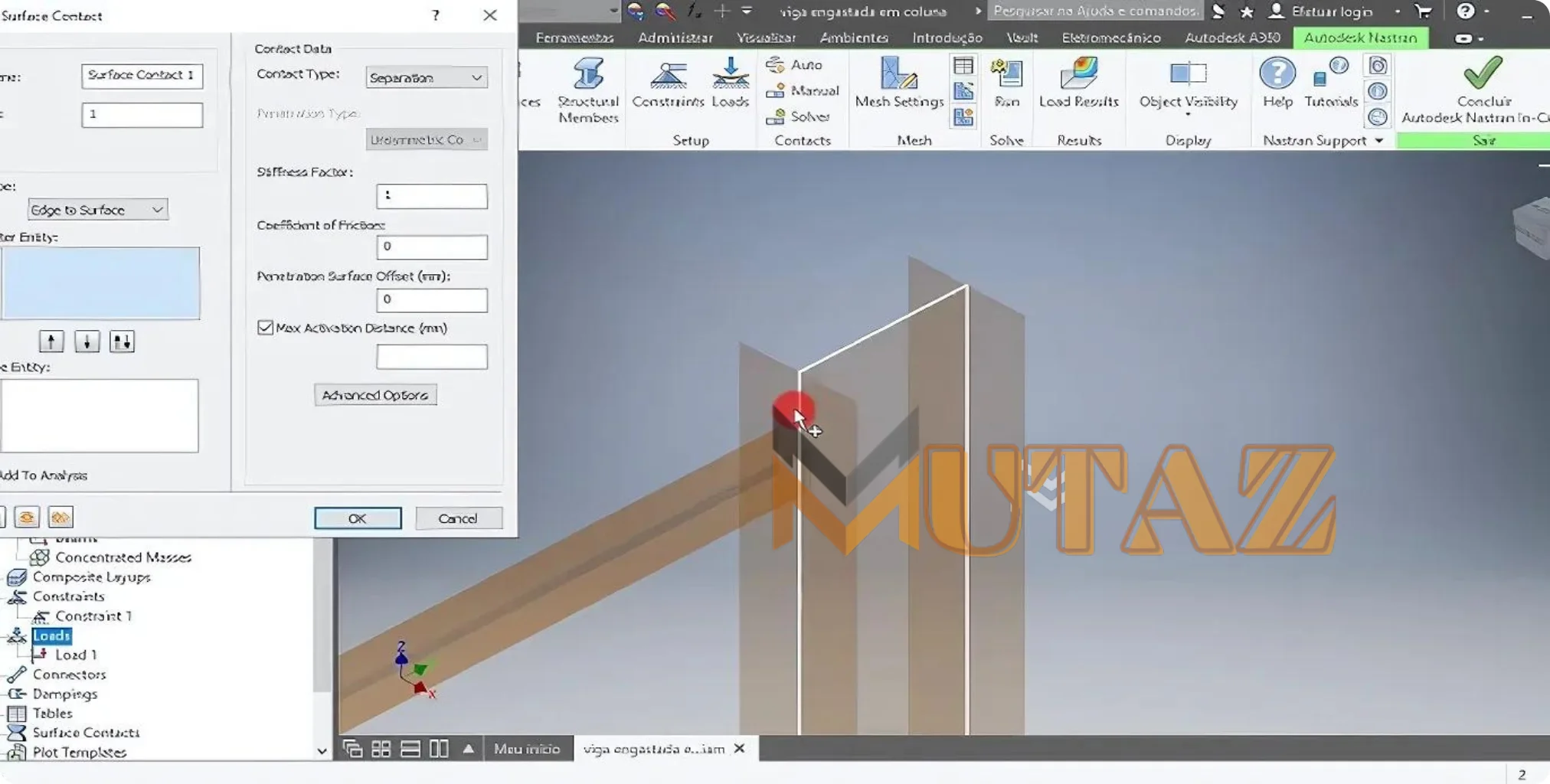The image size is (1550, 784).
Task: Click top mesh table icon
Action: click(963, 66)
